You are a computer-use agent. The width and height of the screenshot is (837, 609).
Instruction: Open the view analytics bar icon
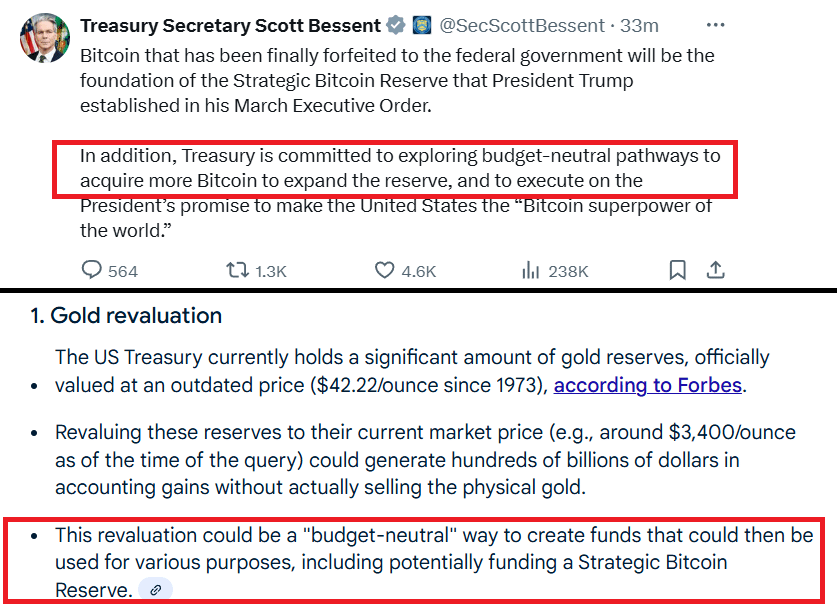[531, 270]
